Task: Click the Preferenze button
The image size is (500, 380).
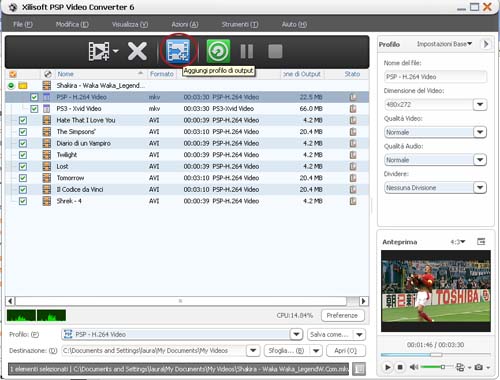Action: point(343,315)
